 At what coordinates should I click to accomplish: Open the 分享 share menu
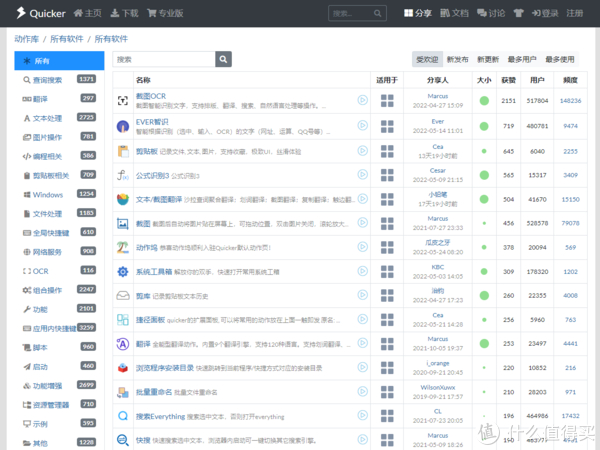pos(418,13)
